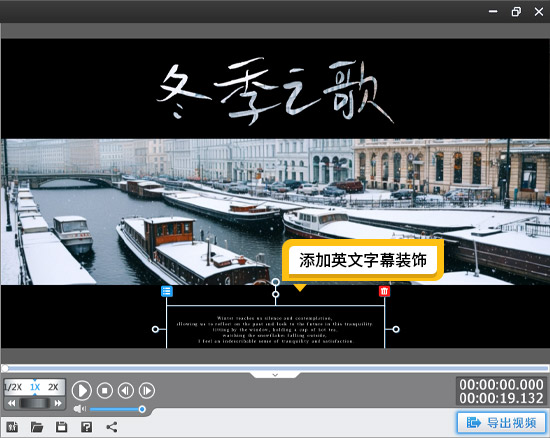Set playback speed to 1X

pos(35,387)
